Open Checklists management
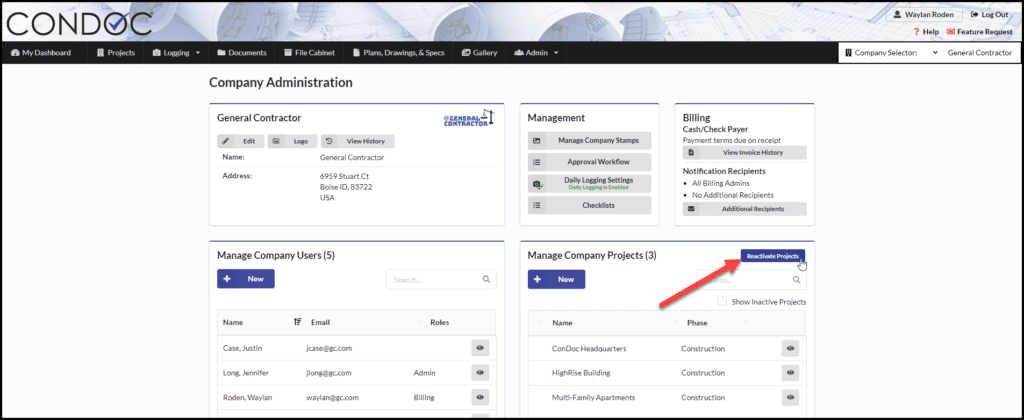 click(589, 205)
